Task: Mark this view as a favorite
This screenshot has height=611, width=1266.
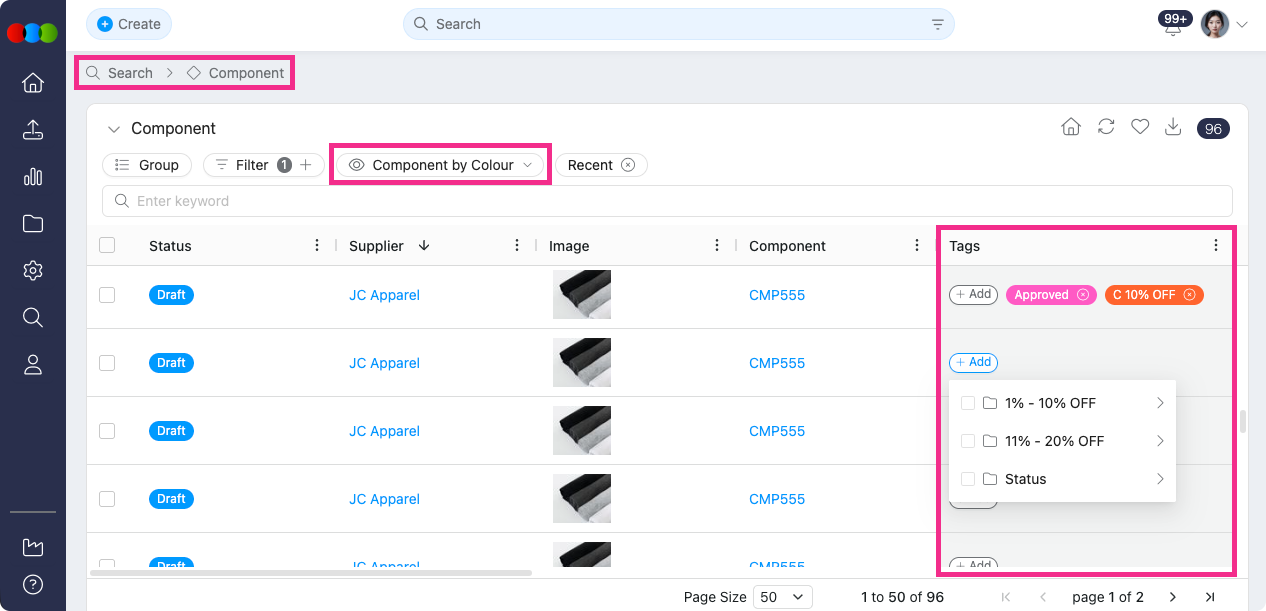Action: [x=1139, y=127]
